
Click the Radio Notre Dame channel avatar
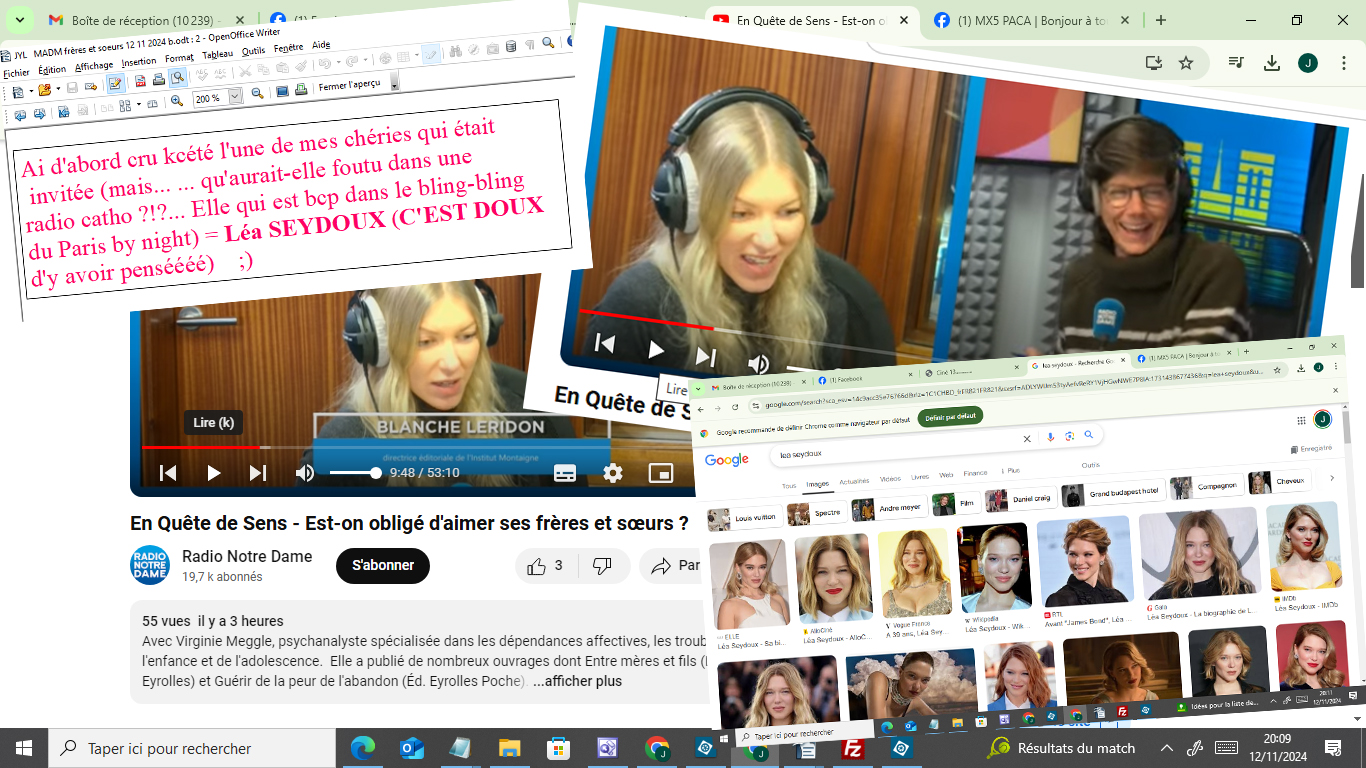(150, 566)
